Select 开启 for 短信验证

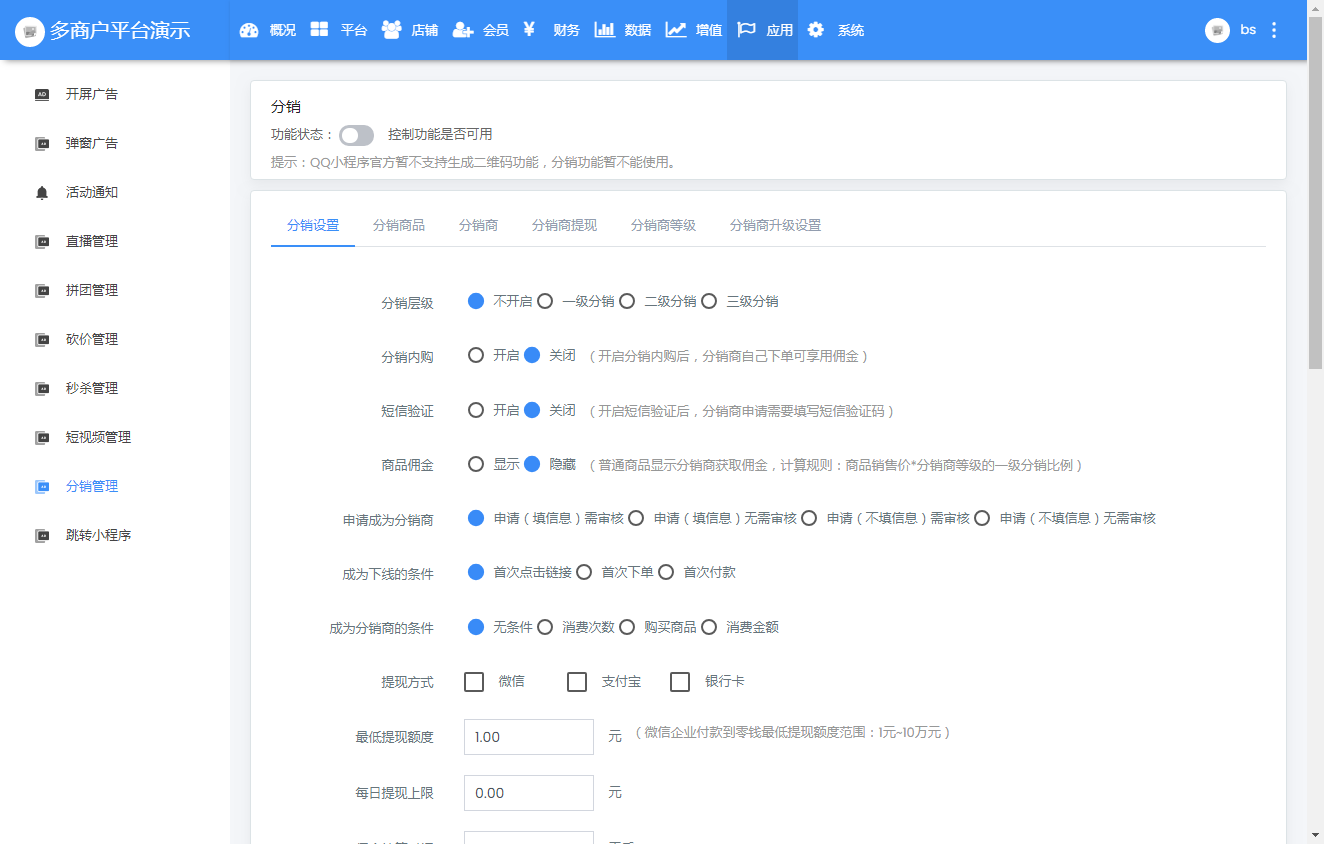(476, 410)
